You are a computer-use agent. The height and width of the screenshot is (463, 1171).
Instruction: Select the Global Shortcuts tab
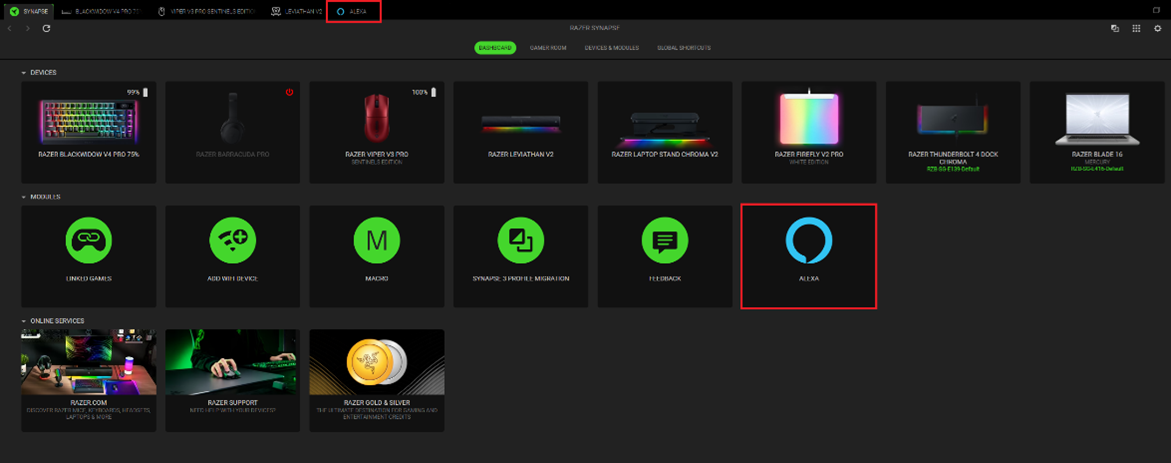click(x=684, y=48)
